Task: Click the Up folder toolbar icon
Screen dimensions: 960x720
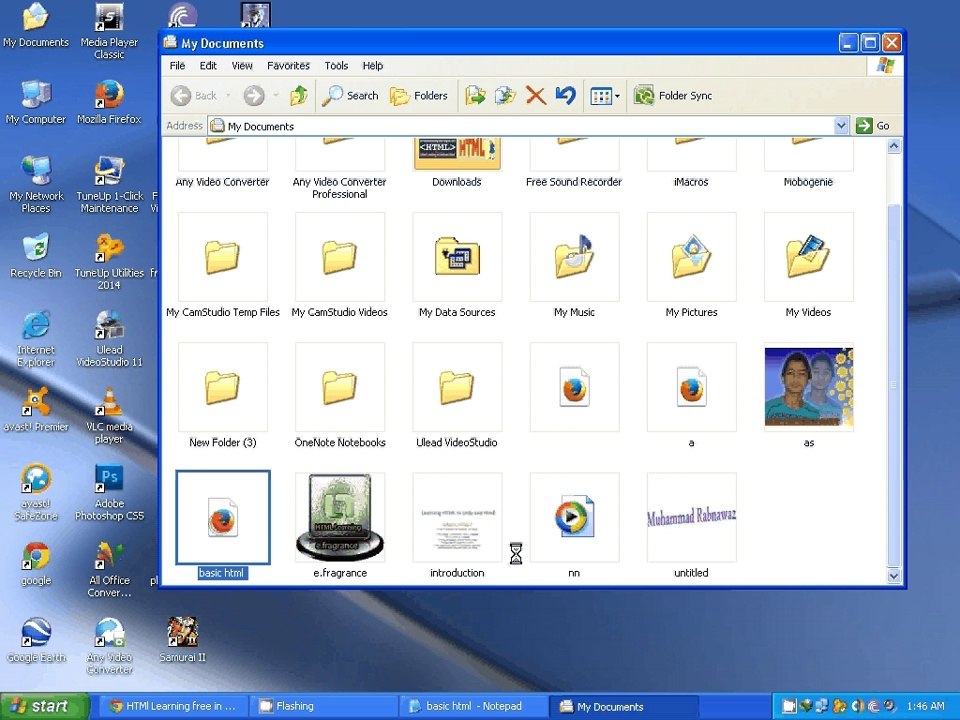Action: pyautogui.click(x=298, y=96)
